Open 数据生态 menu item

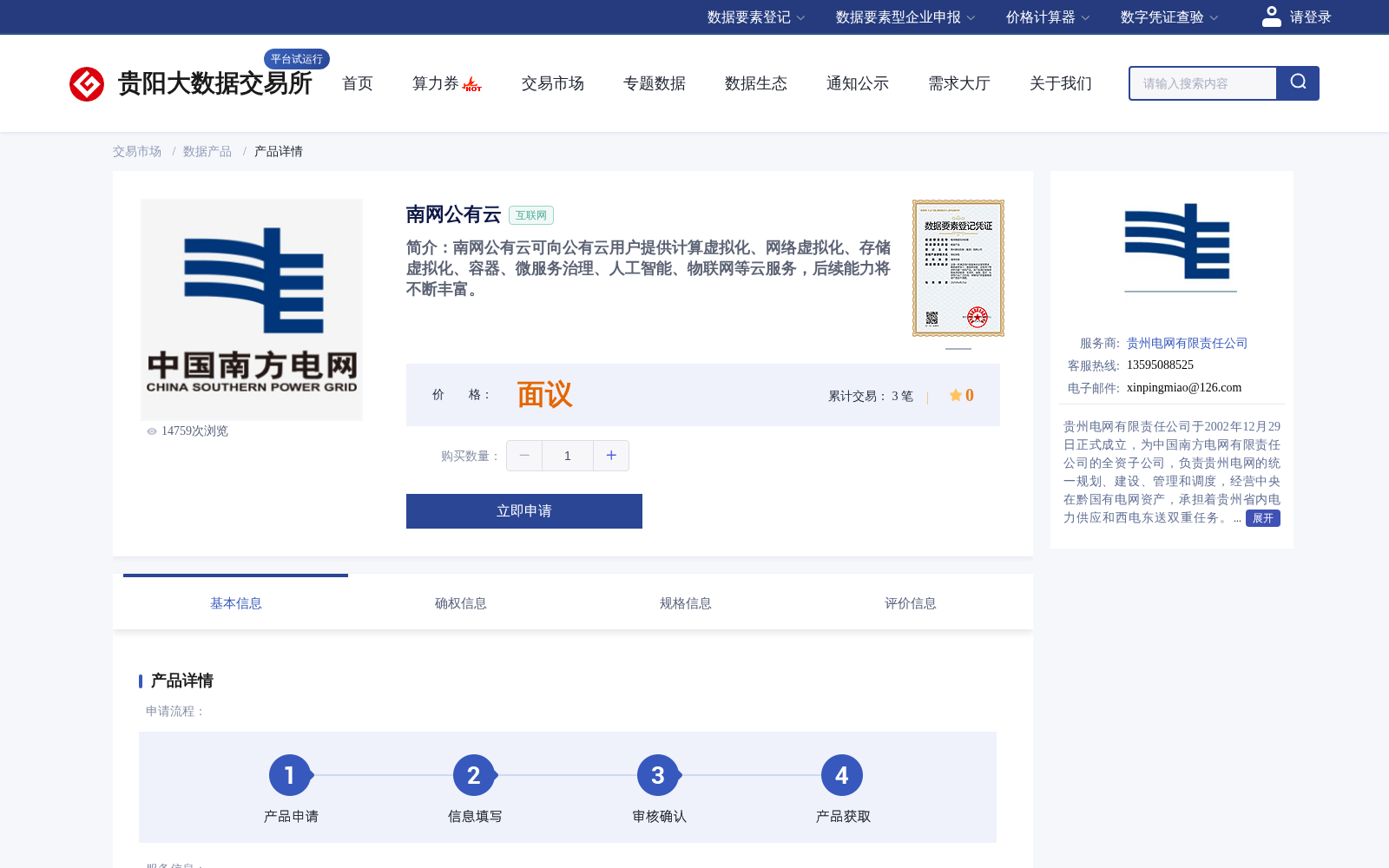point(756,83)
